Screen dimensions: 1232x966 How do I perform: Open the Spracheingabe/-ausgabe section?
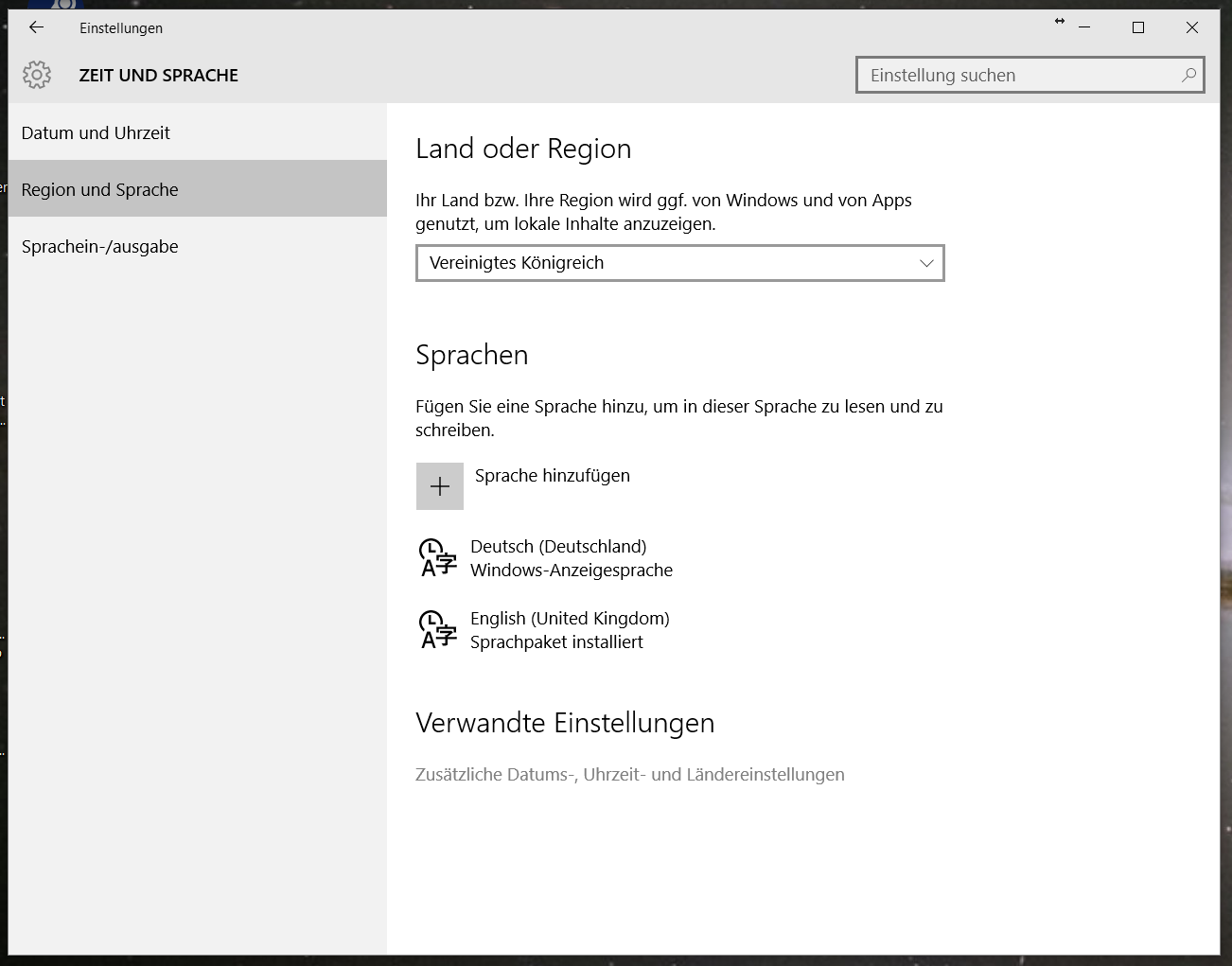coord(198,246)
